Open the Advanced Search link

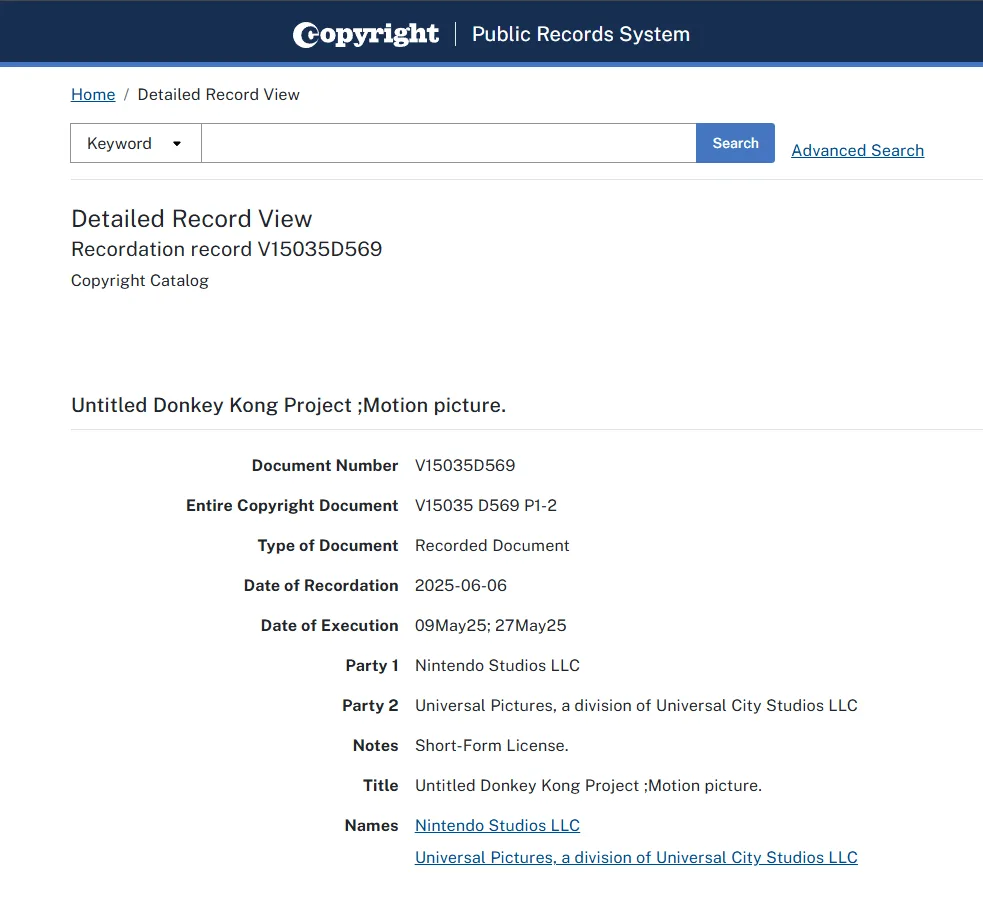[x=858, y=150]
